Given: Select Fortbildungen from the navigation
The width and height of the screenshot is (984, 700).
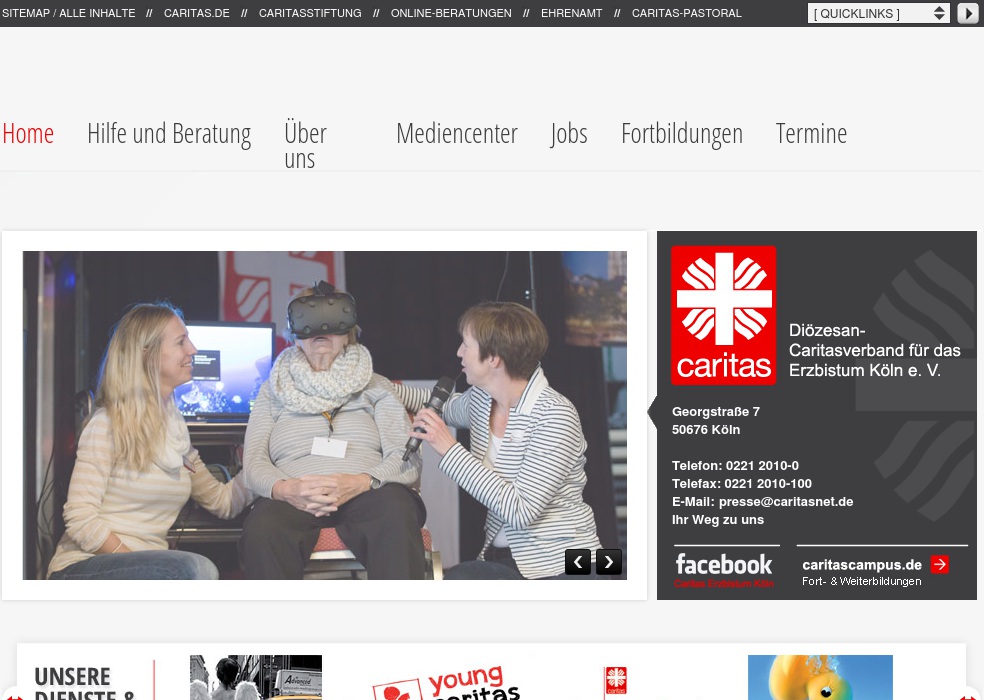Looking at the screenshot, I should (681, 133).
